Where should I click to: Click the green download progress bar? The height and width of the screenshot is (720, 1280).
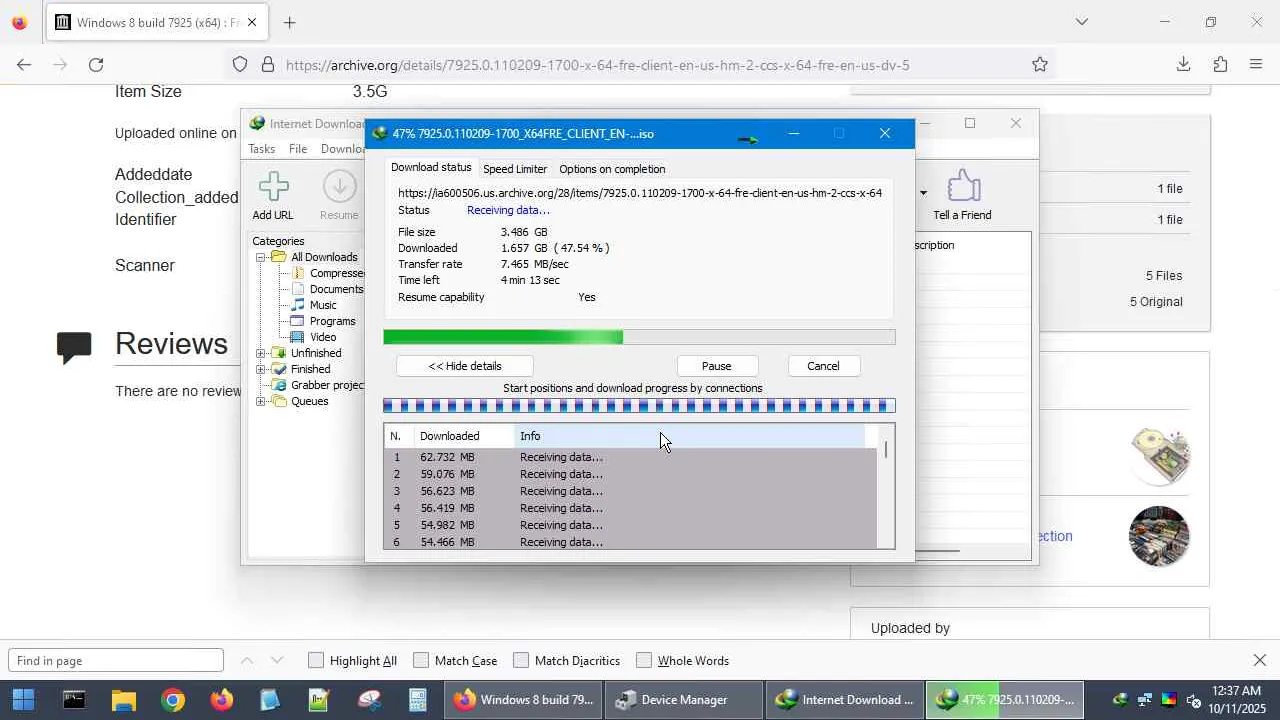(639, 338)
